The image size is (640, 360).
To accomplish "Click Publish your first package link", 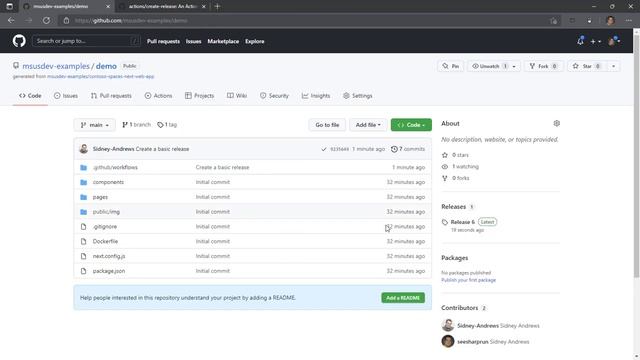I will pyautogui.click(x=469, y=280).
